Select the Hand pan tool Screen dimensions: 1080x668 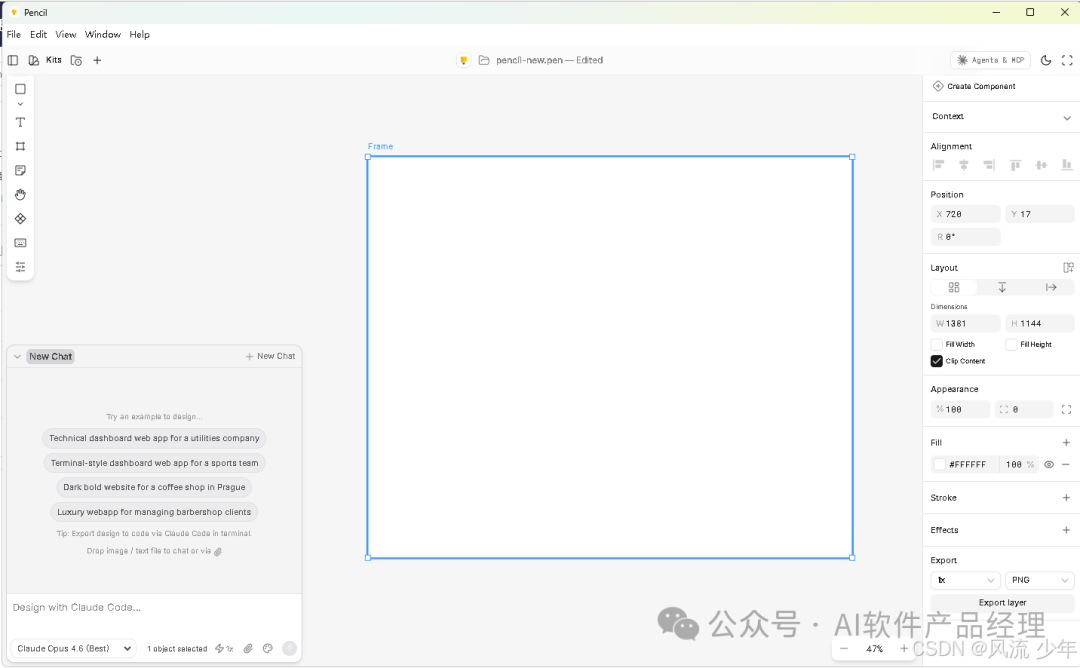(21, 195)
